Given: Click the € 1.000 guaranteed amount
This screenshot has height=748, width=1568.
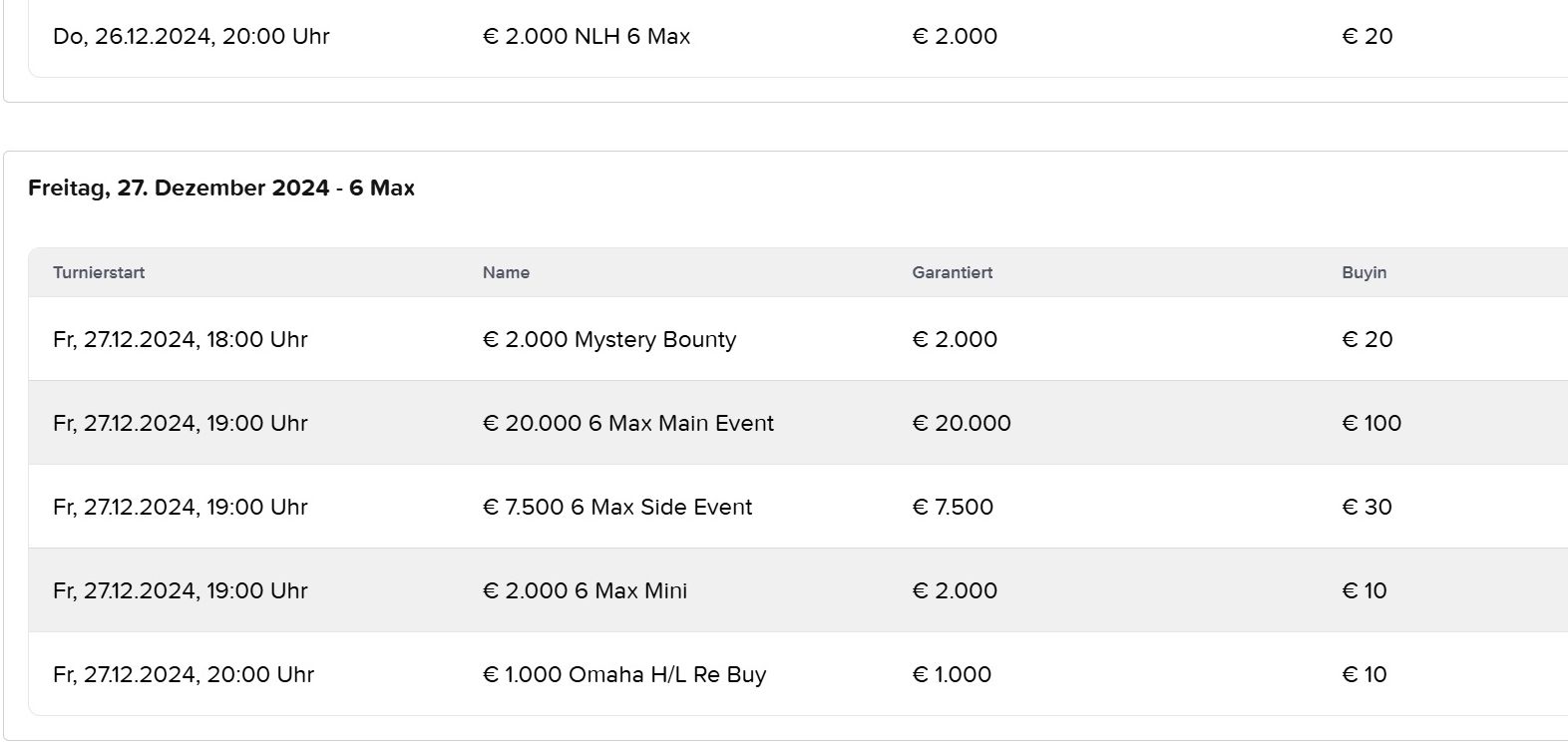Looking at the screenshot, I should pyautogui.click(x=951, y=674).
